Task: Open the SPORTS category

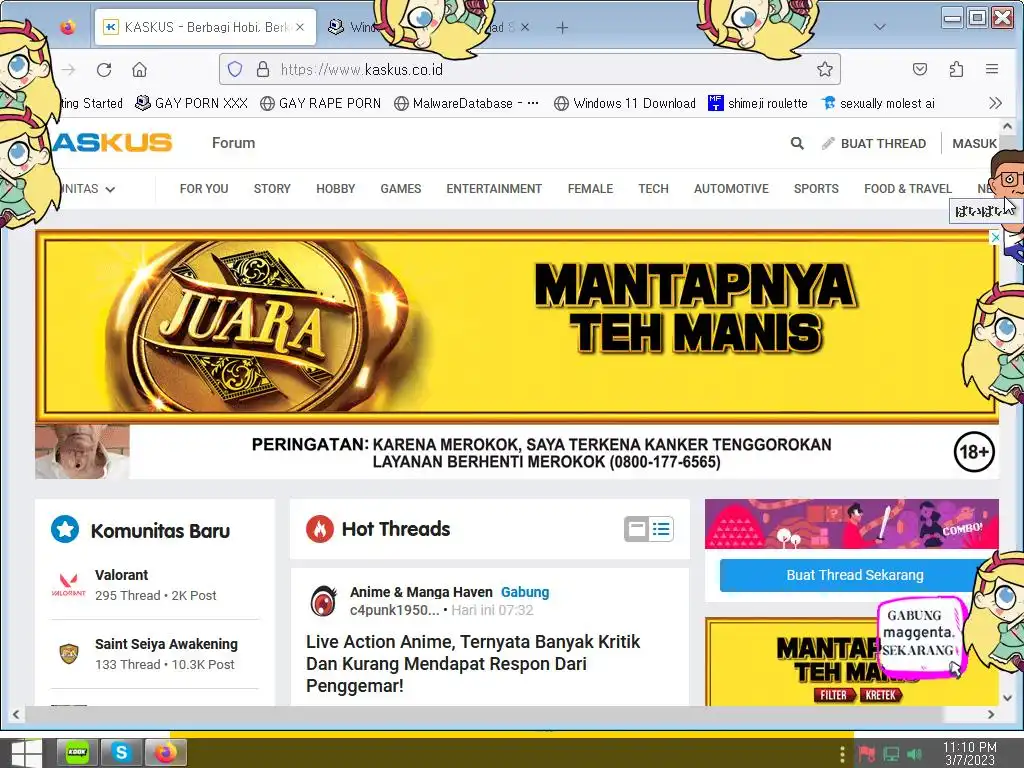Action: click(x=816, y=189)
